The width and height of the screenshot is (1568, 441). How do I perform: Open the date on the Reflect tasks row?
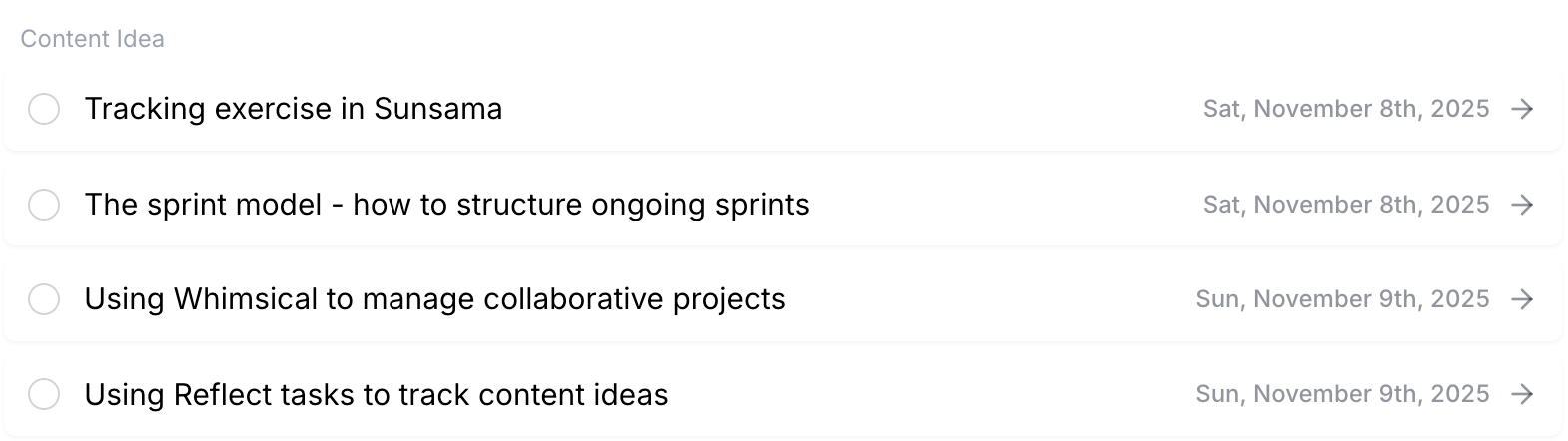pos(1342,395)
